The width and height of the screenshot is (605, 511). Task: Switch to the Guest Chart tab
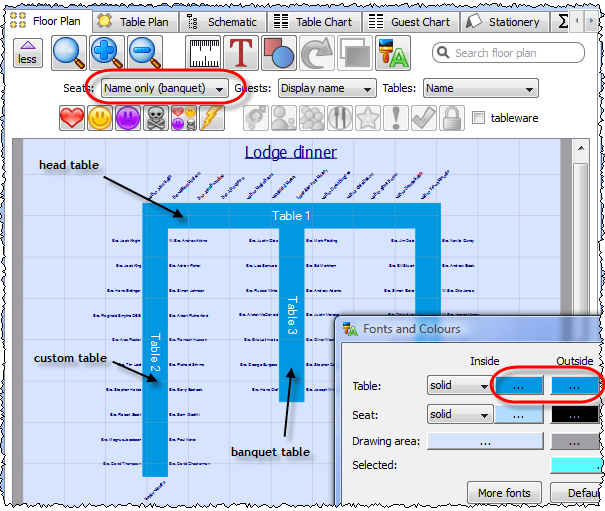coord(411,22)
